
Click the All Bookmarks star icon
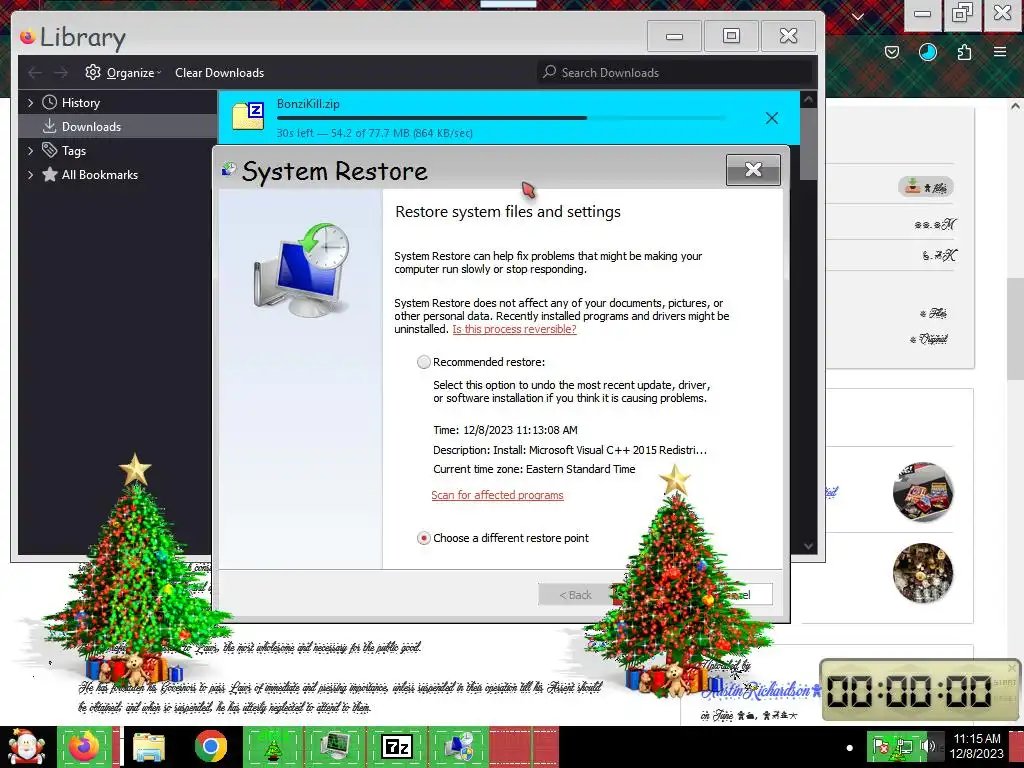coord(49,174)
